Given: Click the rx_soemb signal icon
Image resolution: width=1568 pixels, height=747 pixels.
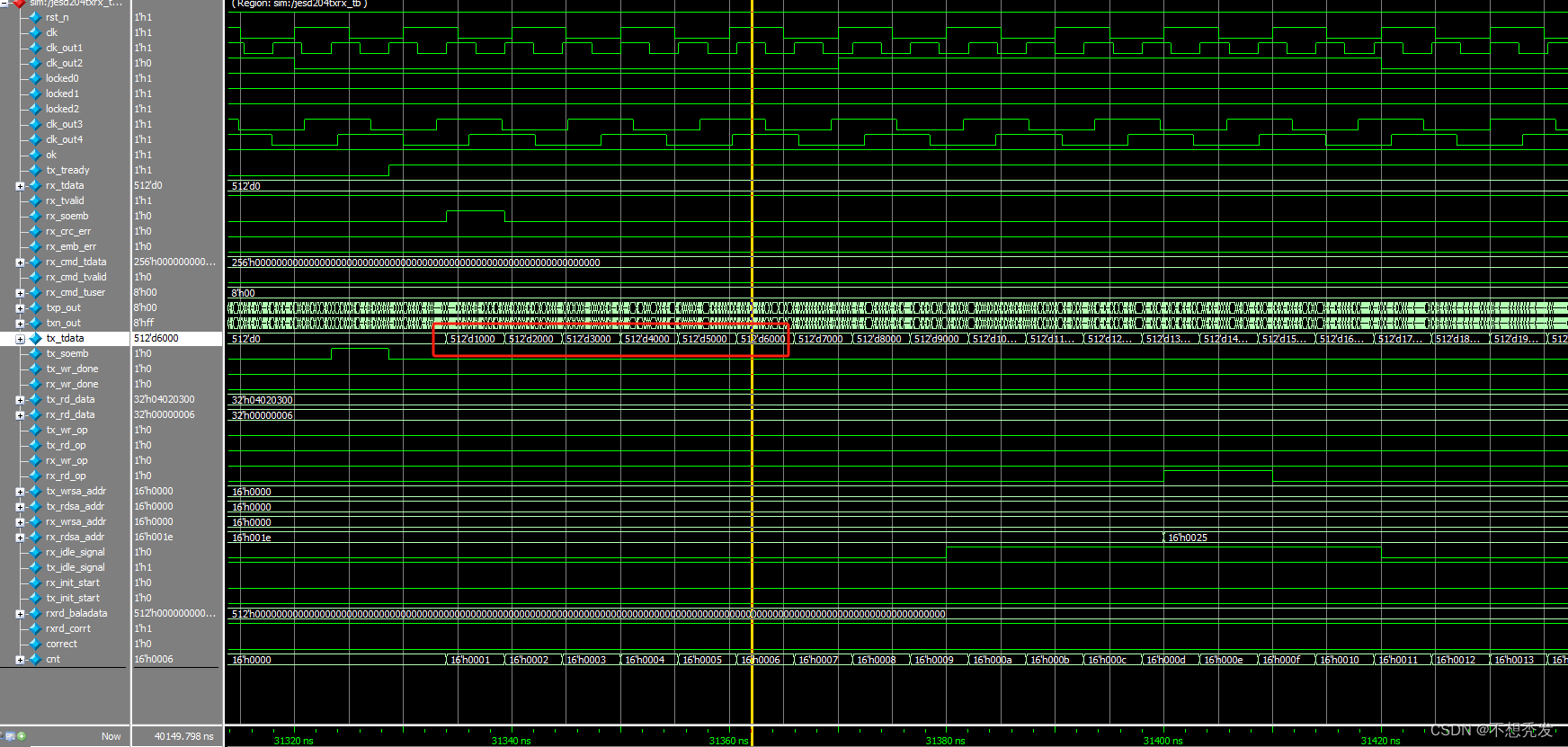Looking at the screenshot, I should point(35,216).
